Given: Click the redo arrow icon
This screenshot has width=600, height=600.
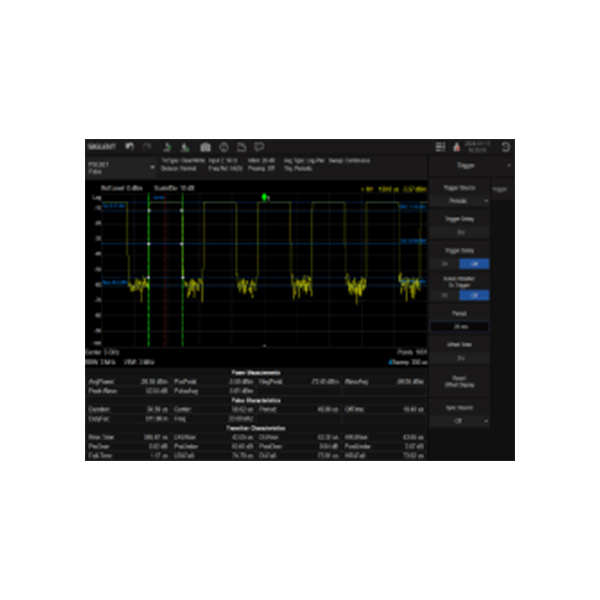Looking at the screenshot, I should pyautogui.click(x=148, y=146).
